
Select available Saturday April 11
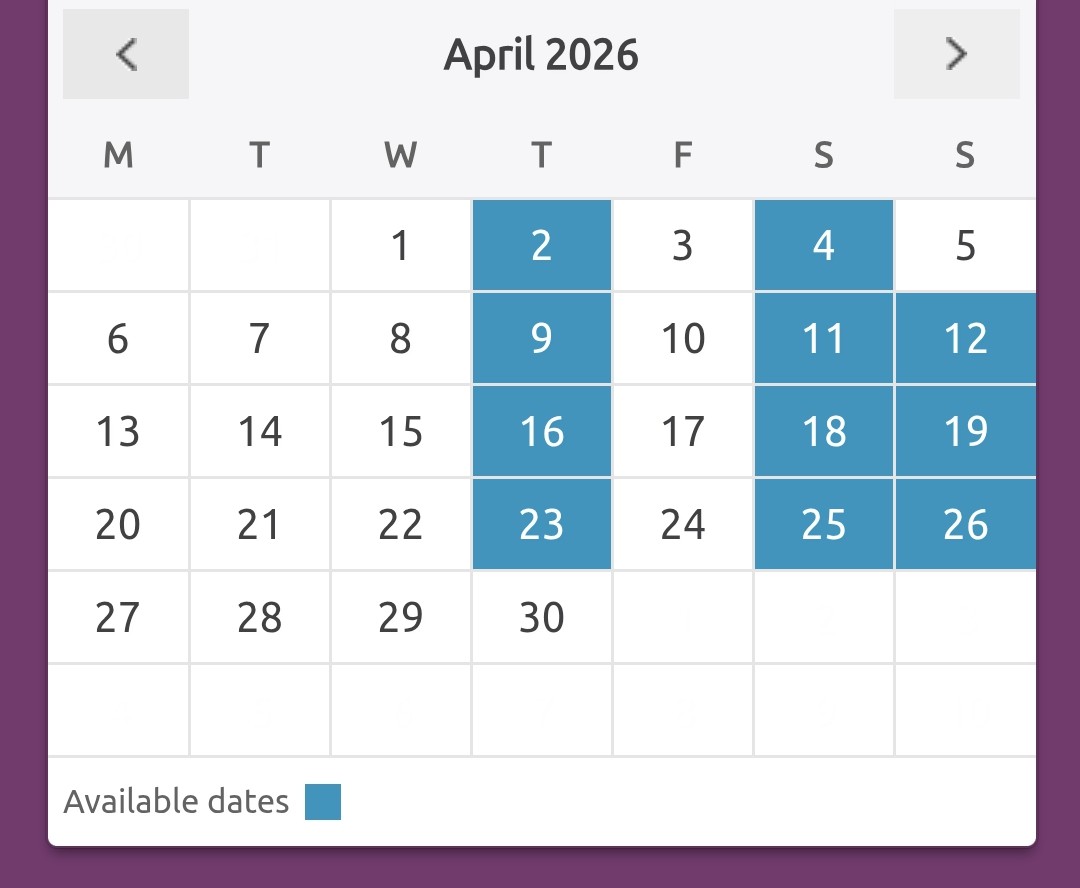(x=823, y=339)
